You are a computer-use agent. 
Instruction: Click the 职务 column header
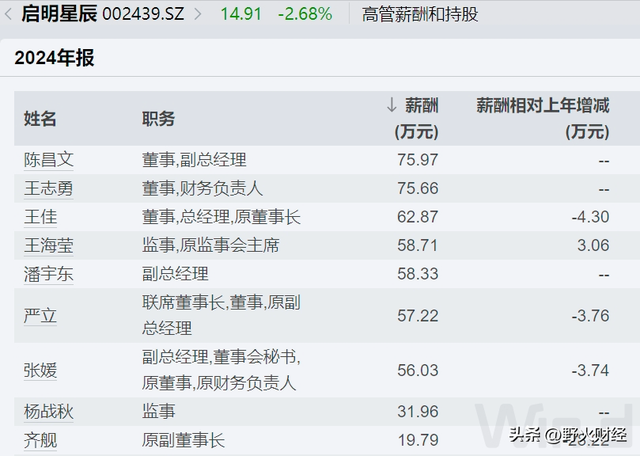click(x=158, y=118)
